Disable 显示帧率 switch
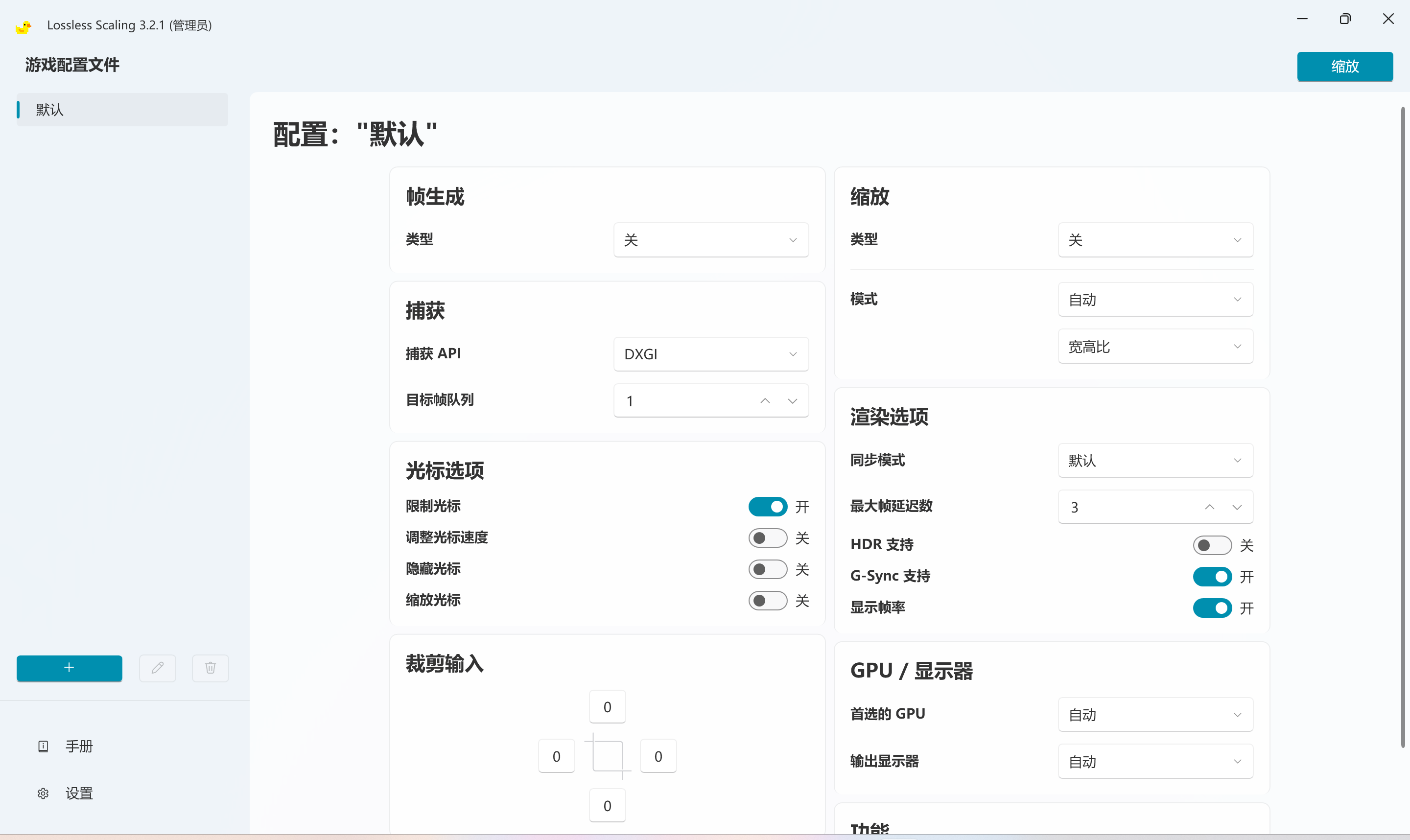 tap(1212, 608)
